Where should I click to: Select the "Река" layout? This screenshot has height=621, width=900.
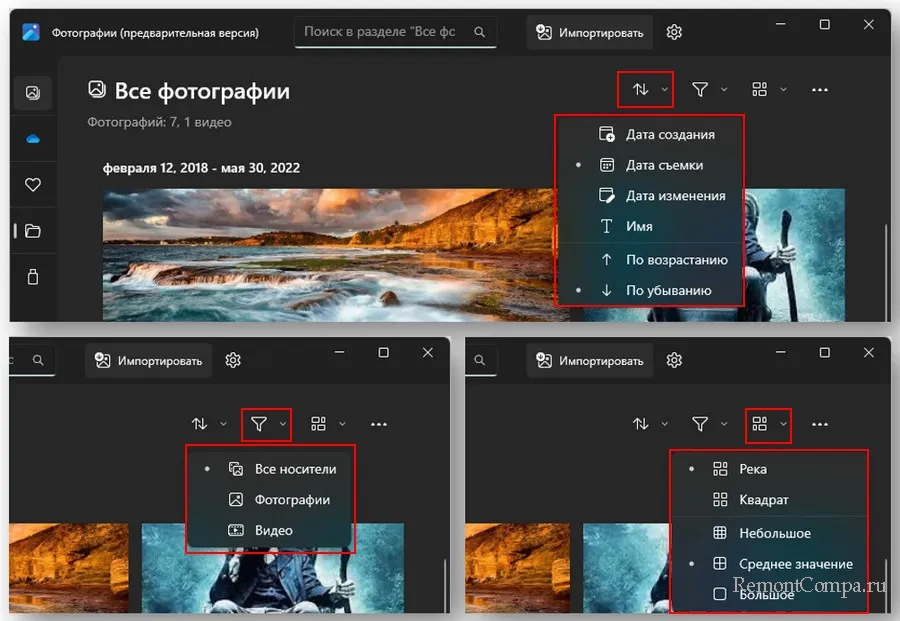769,469
